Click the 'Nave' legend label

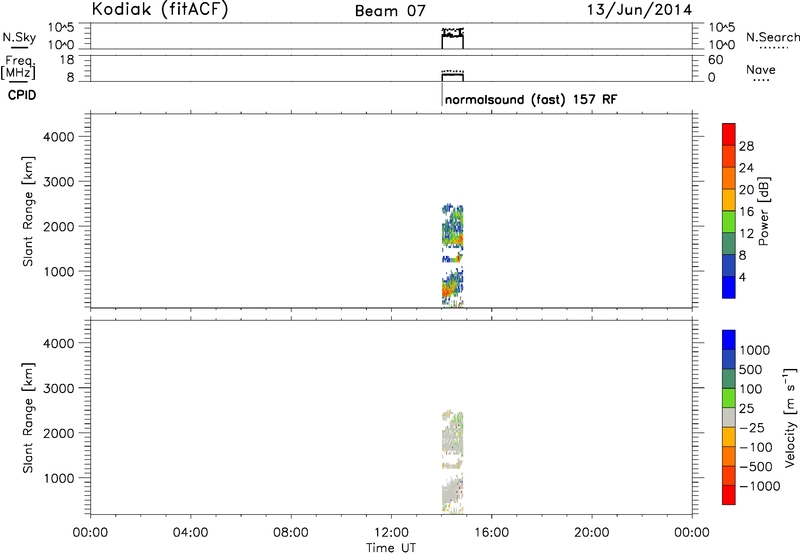pyautogui.click(x=761, y=70)
